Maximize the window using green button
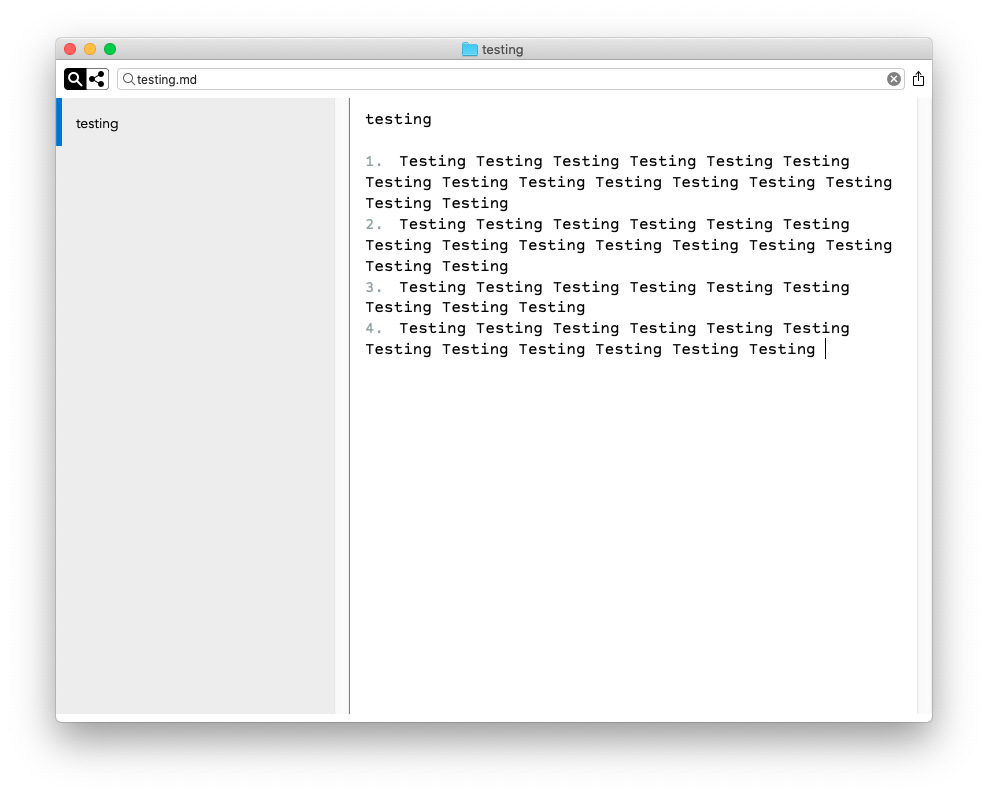 click(110, 49)
